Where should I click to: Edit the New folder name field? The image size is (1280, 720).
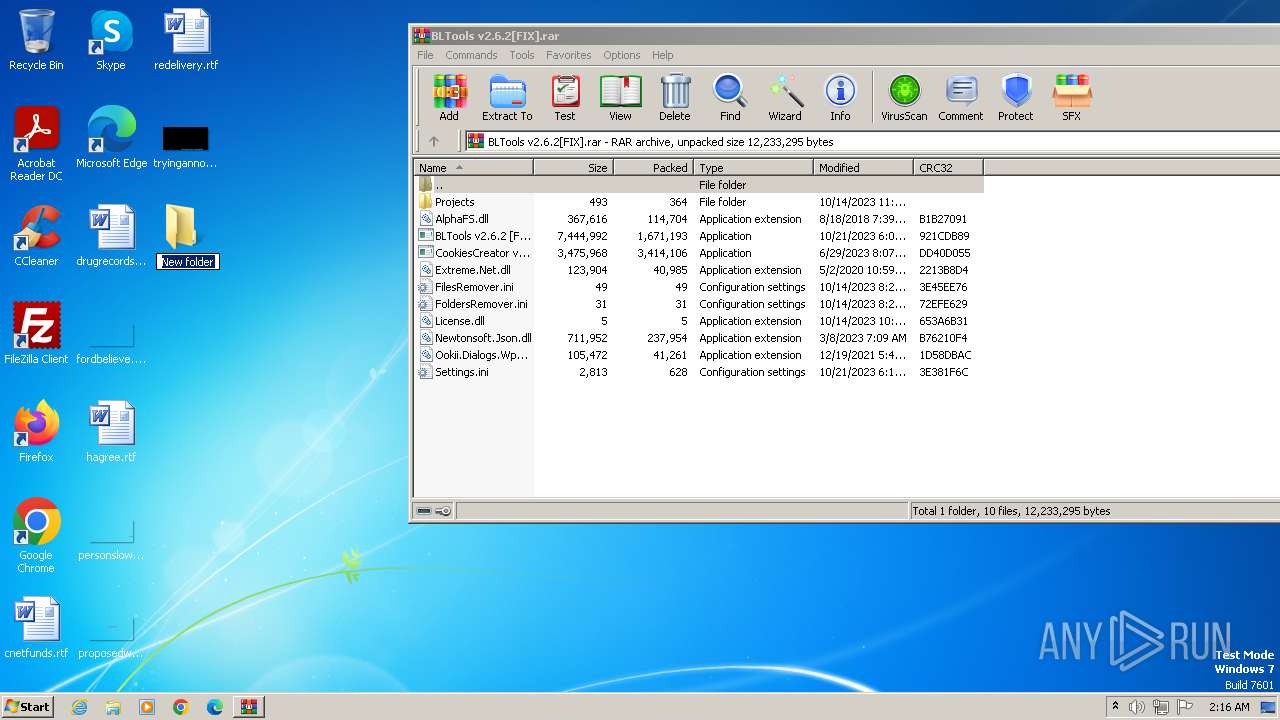click(x=188, y=262)
